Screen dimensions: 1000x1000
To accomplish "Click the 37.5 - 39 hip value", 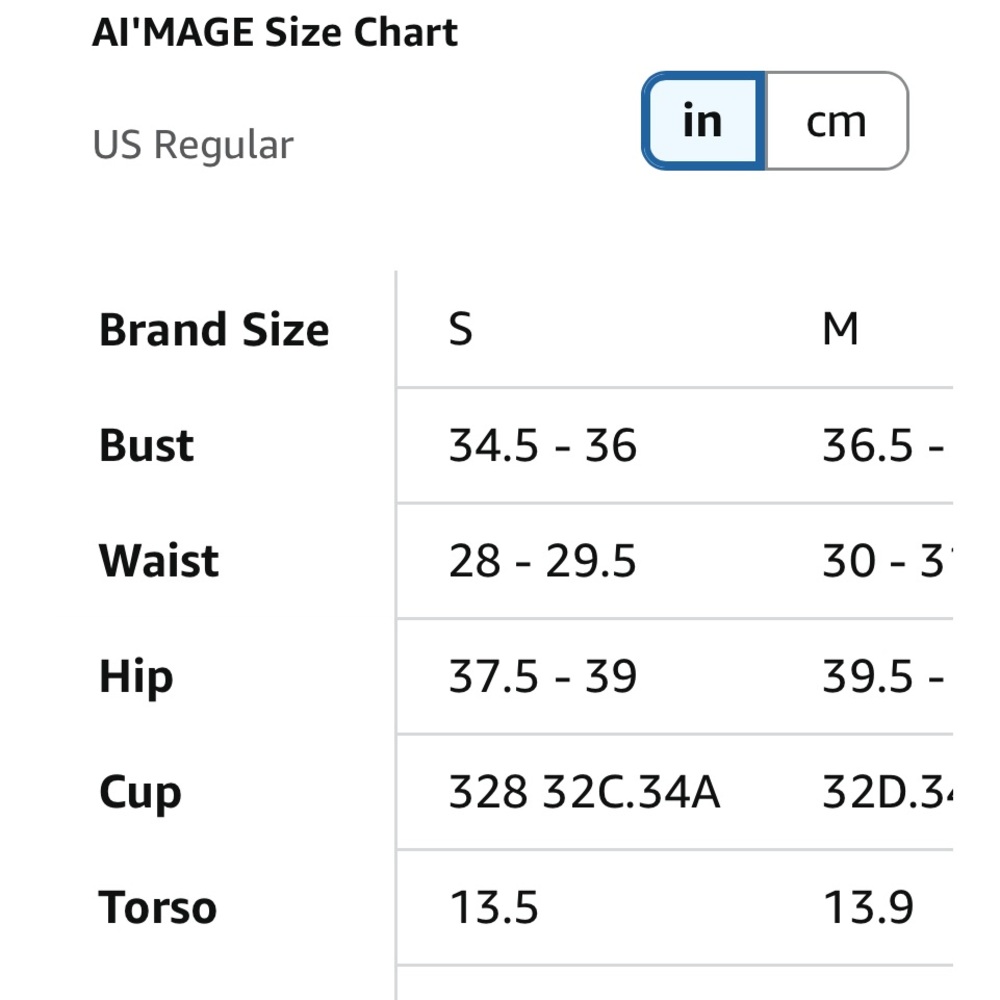I will click(x=542, y=677).
